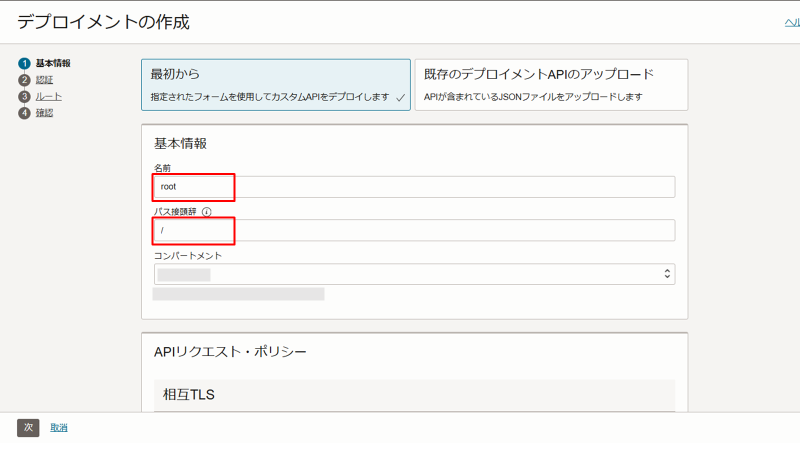The height and width of the screenshot is (450, 800).
Task: Go to step 4 確認
Action: point(44,113)
